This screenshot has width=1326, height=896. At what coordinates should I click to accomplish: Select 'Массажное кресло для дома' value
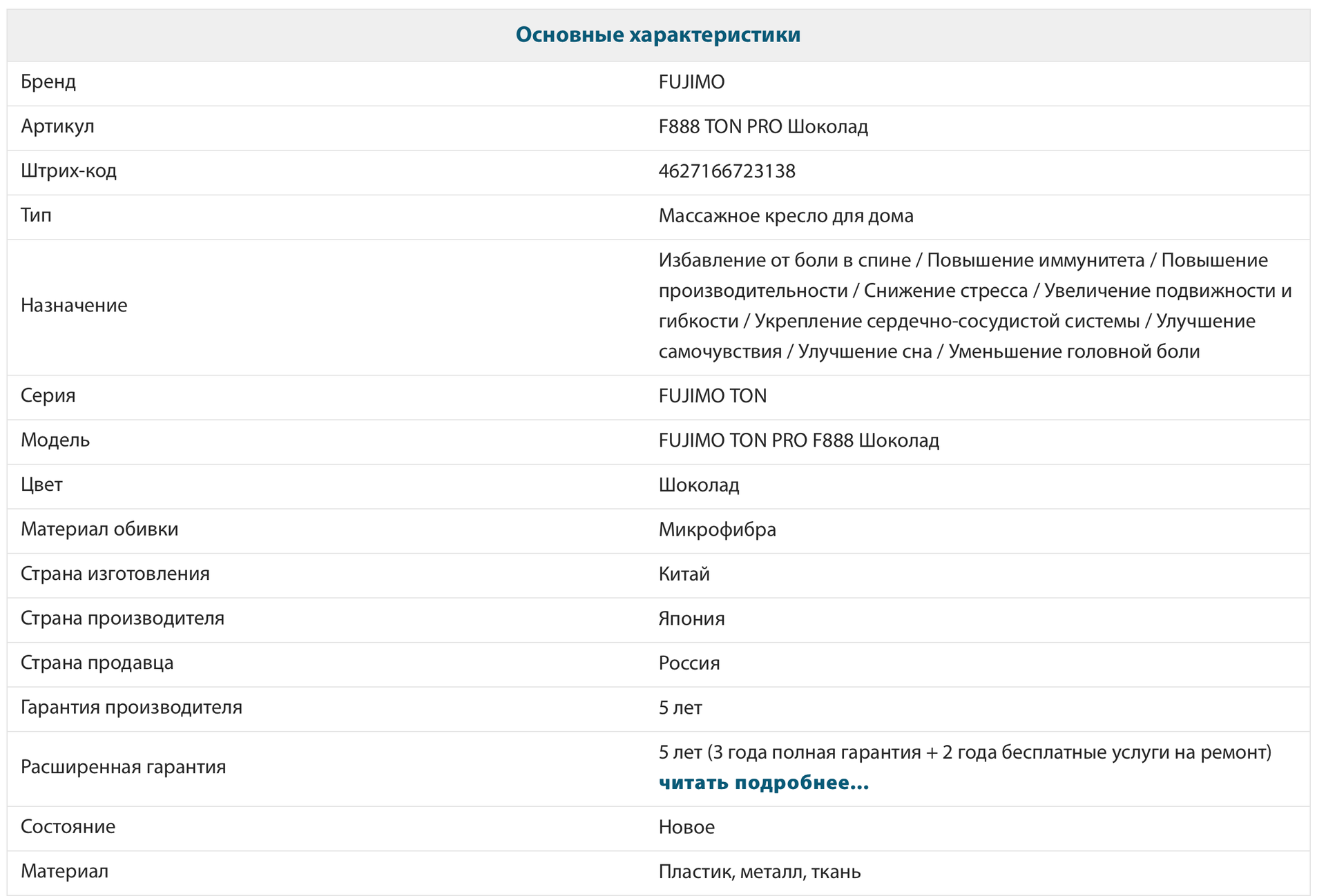tap(786, 215)
